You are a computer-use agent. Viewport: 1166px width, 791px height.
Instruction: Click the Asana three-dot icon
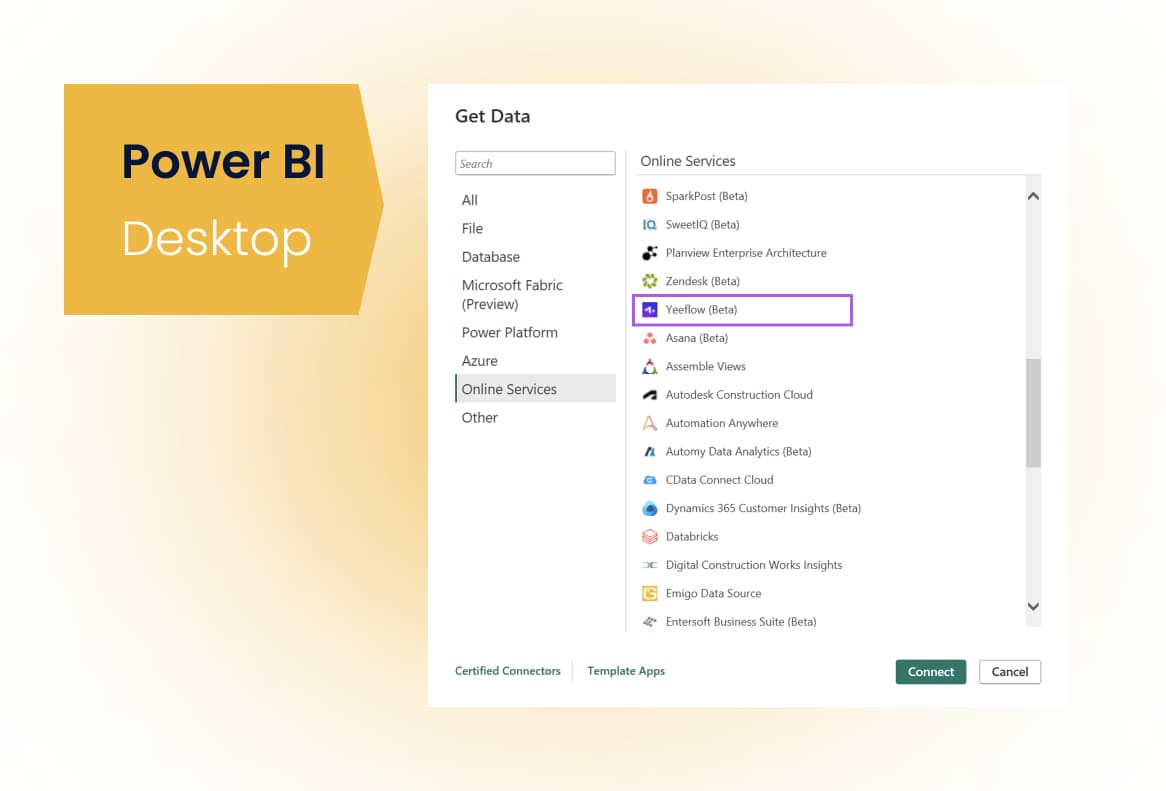pos(649,338)
